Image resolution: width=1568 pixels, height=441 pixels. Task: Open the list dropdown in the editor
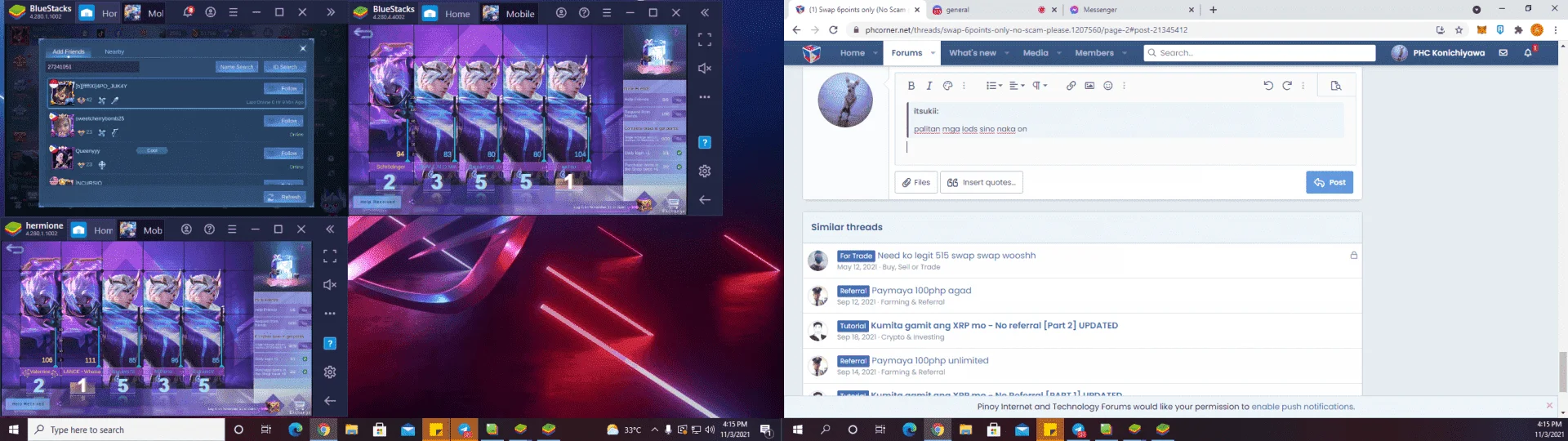(x=994, y=86)
